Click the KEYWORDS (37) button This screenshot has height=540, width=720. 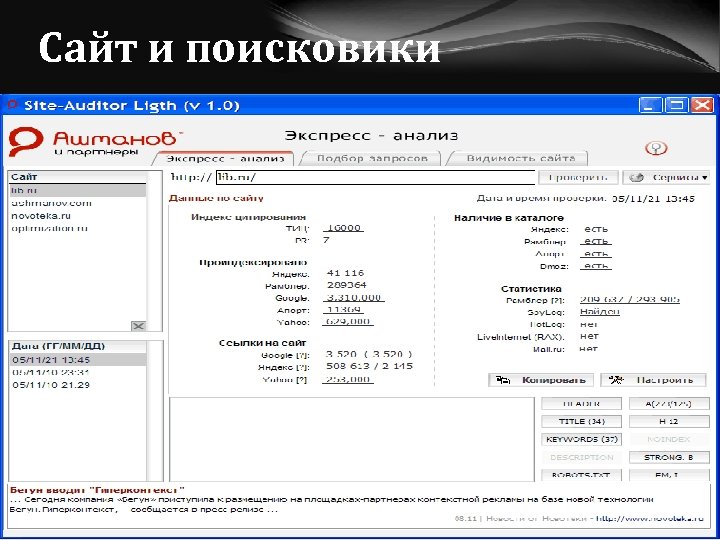click(581, 439)
